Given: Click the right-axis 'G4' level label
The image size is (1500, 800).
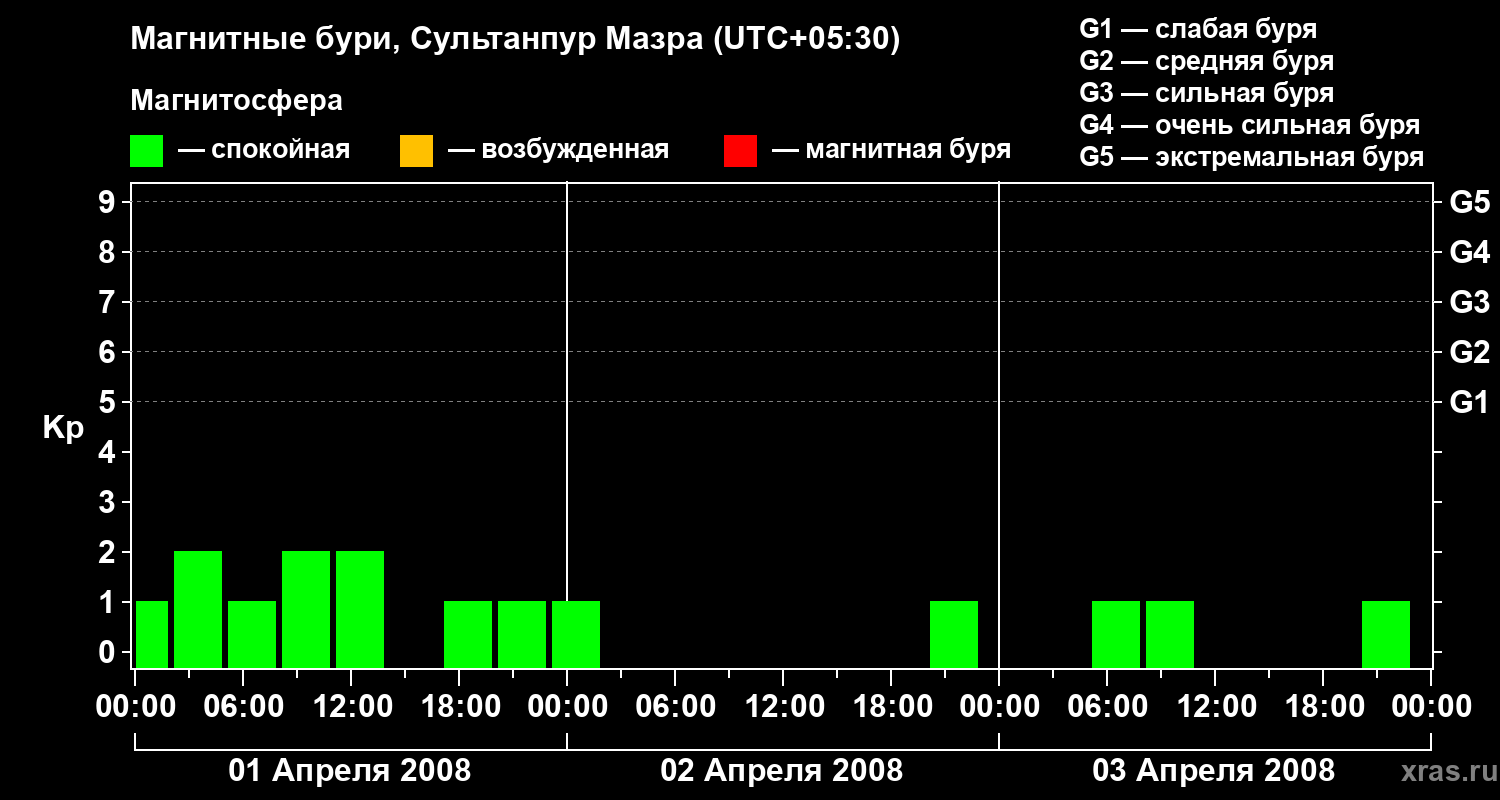Looking at the screenshot, I should pyautogui.click(x=1469, y=252).
